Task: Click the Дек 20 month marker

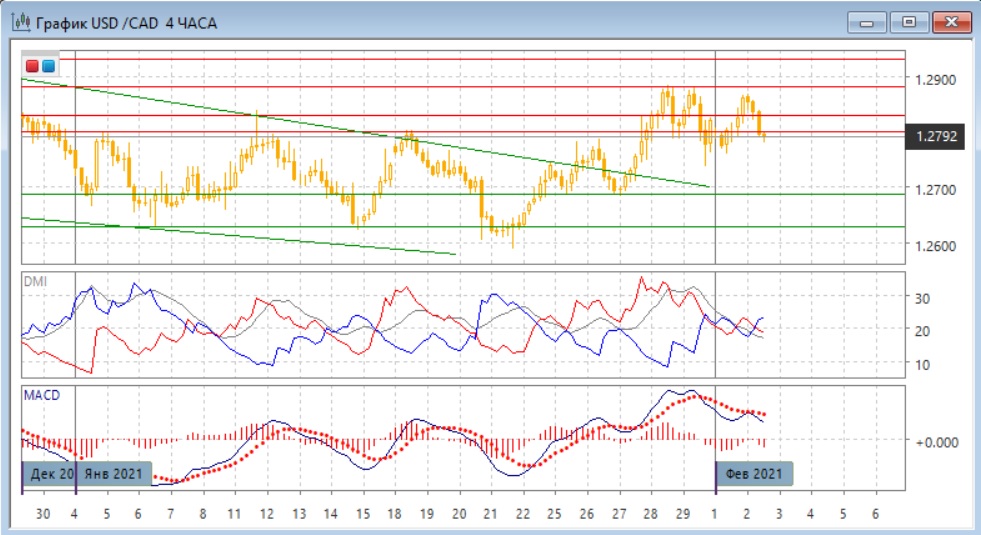Action: pyautogui.click(x=47, y=473)
